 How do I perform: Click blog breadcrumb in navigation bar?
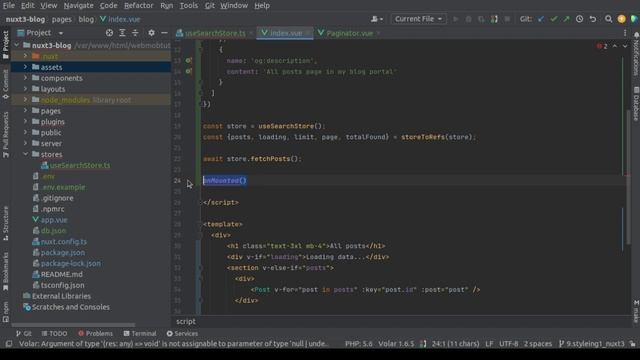pos(86,19)
